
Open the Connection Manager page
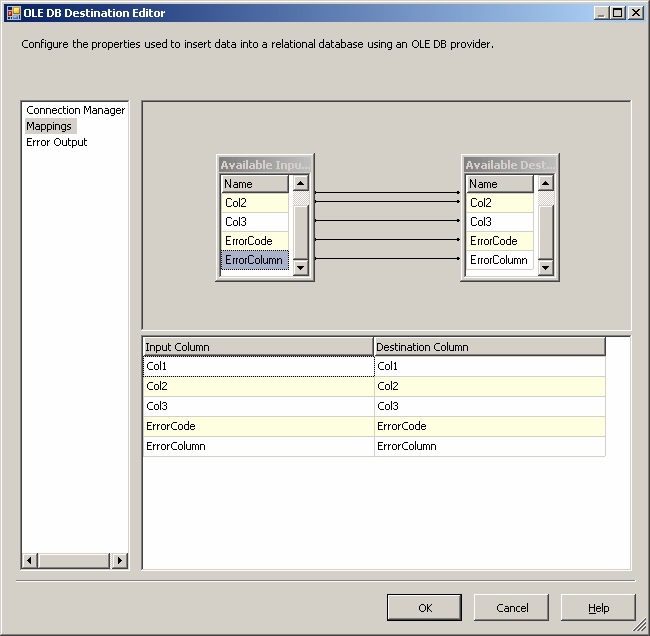[75, 110]
